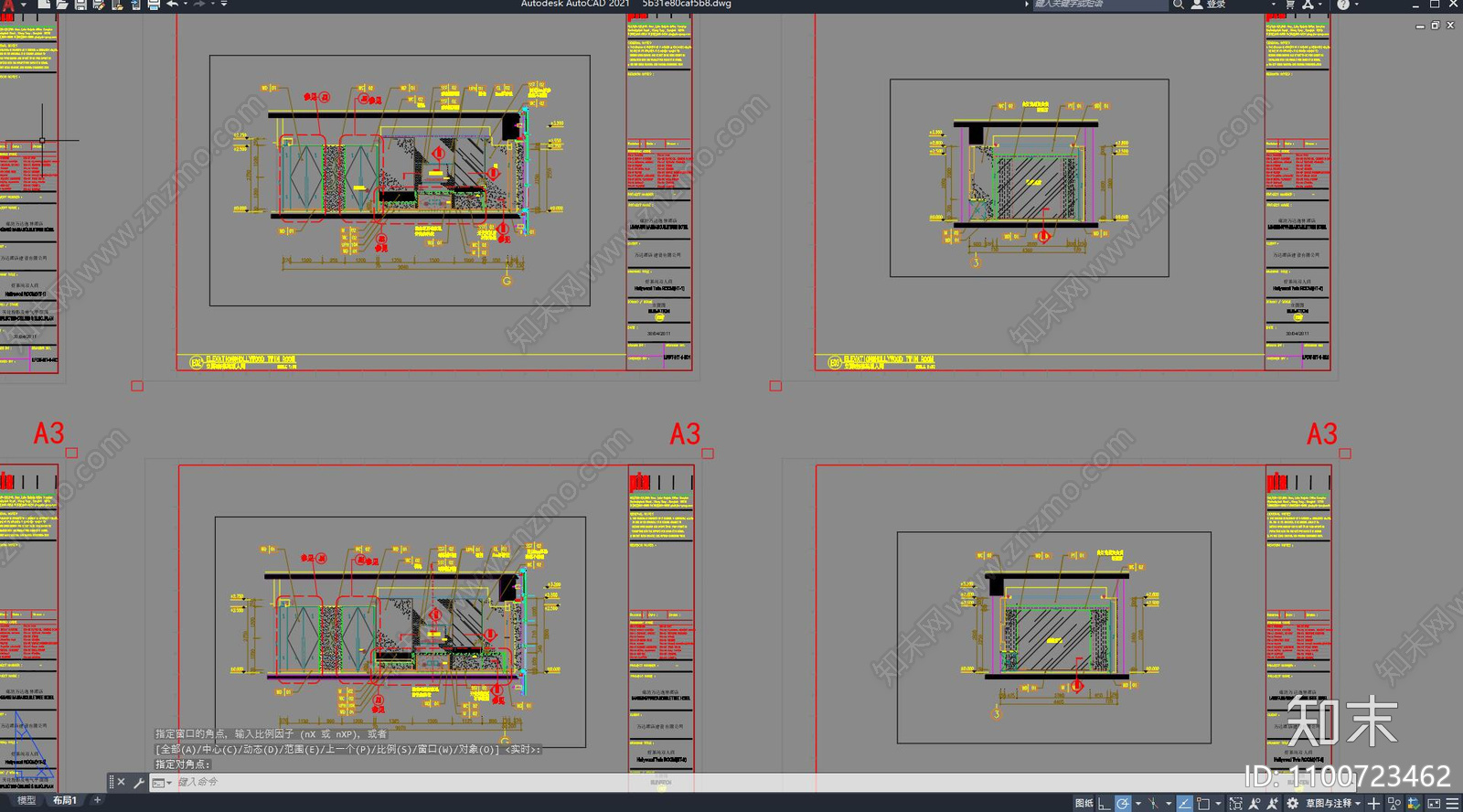Open the help question mark icon

(1342, 5)
